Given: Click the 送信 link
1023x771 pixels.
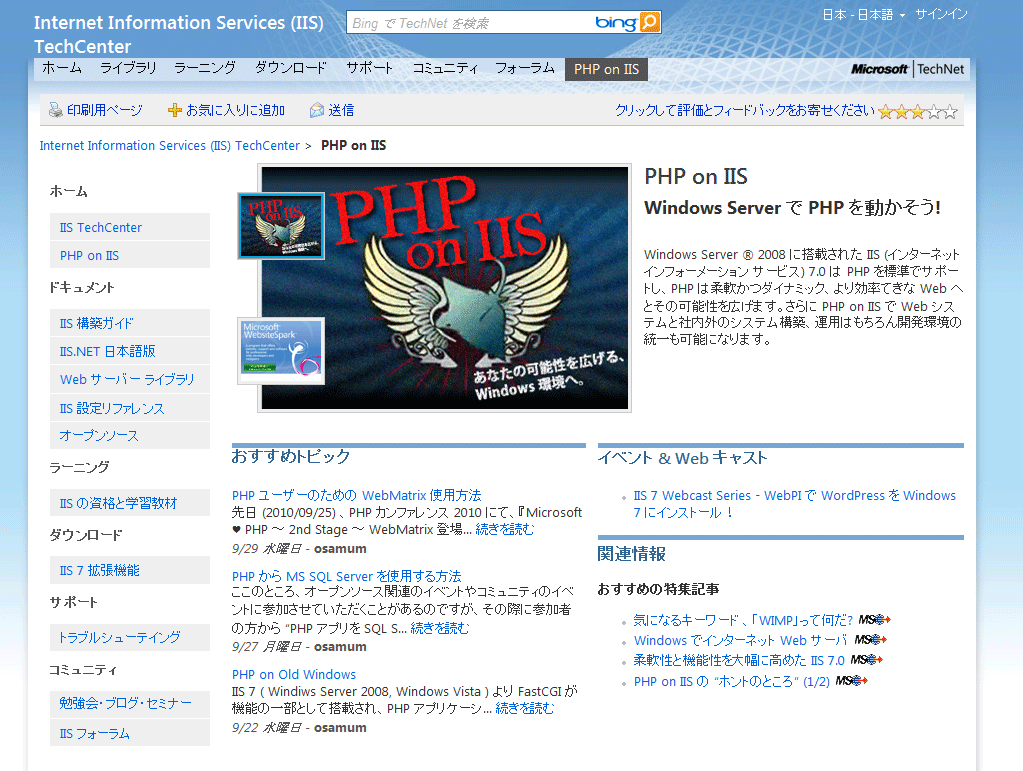Looking at the screenshot, I should pyautogui.click(x=341, y=110).
